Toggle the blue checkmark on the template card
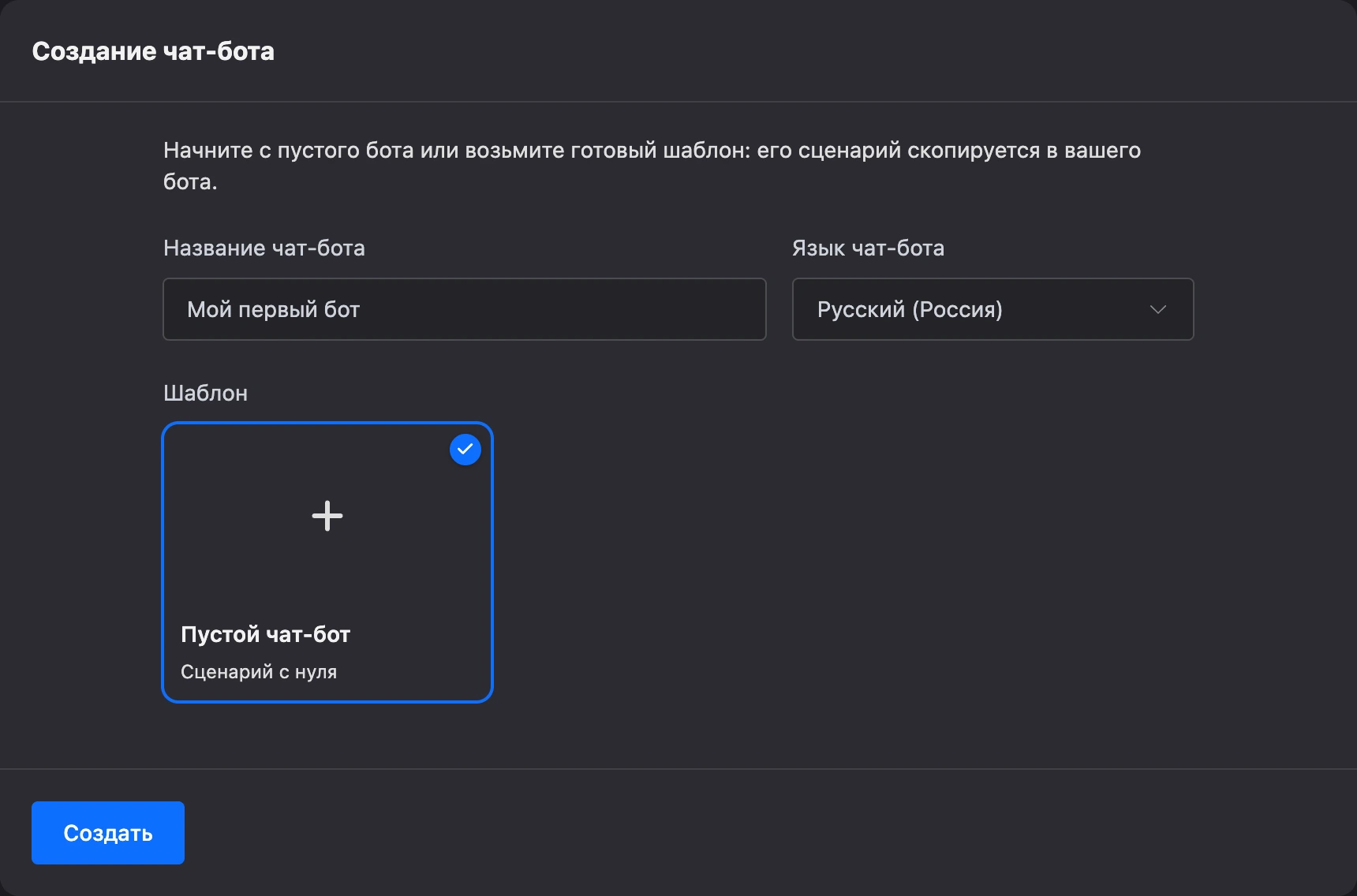Viewport: 1357px width, 896px height. pos(465,450)
